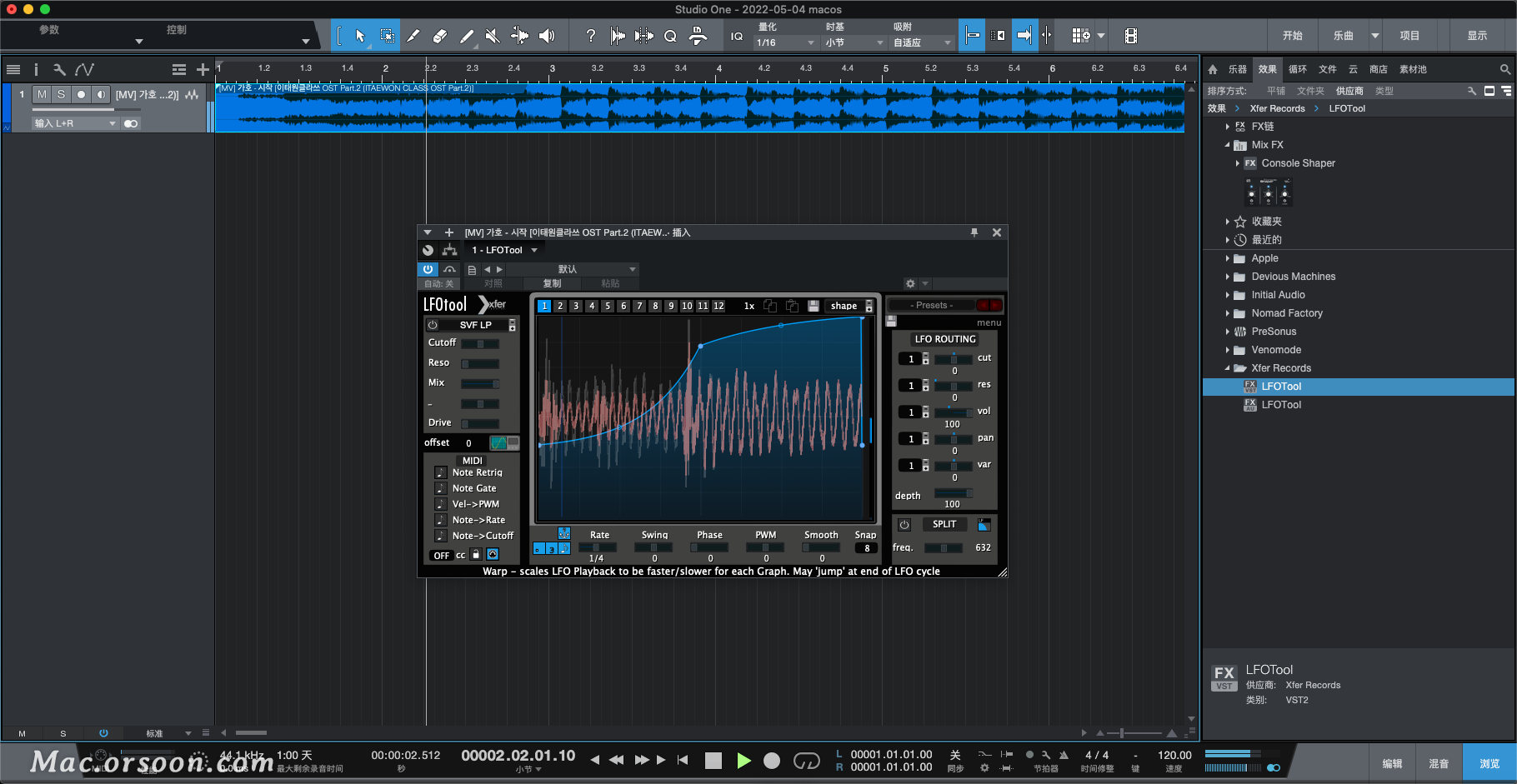Click the save floppy icon beside shape
Screen dimensions: 1517x784
tap(814, 306)
